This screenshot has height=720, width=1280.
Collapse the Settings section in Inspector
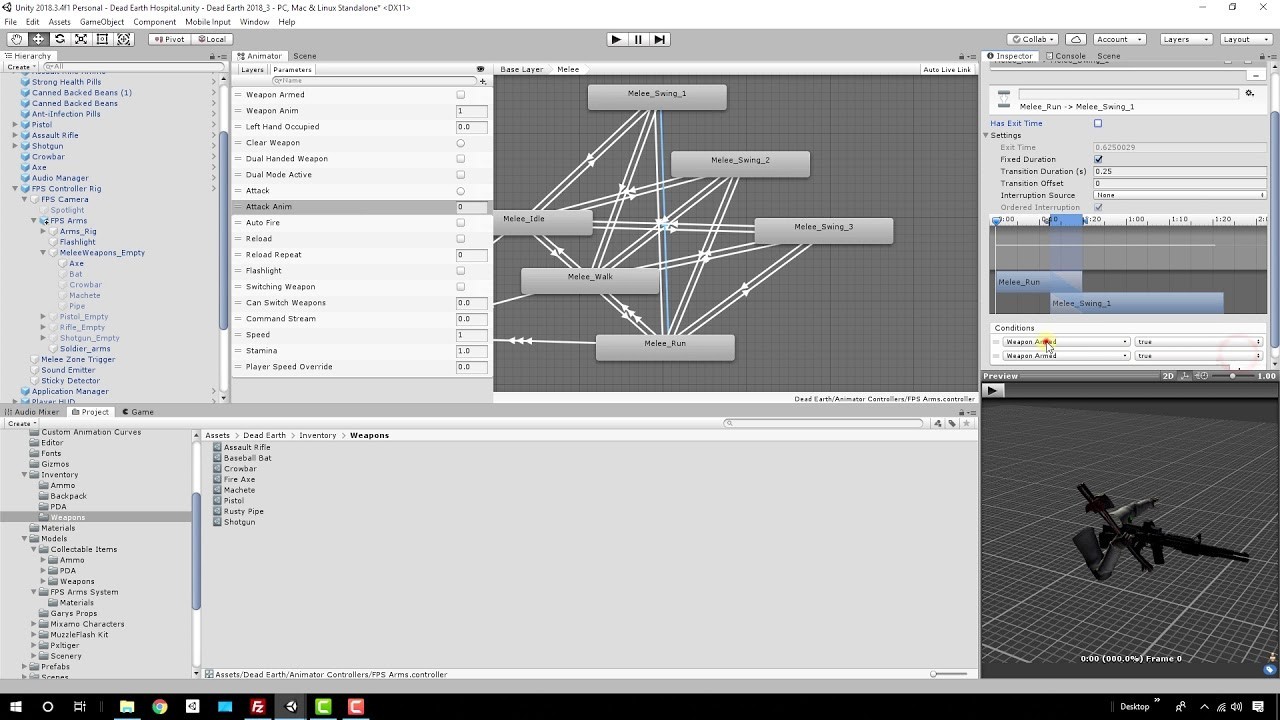(986, 135)
